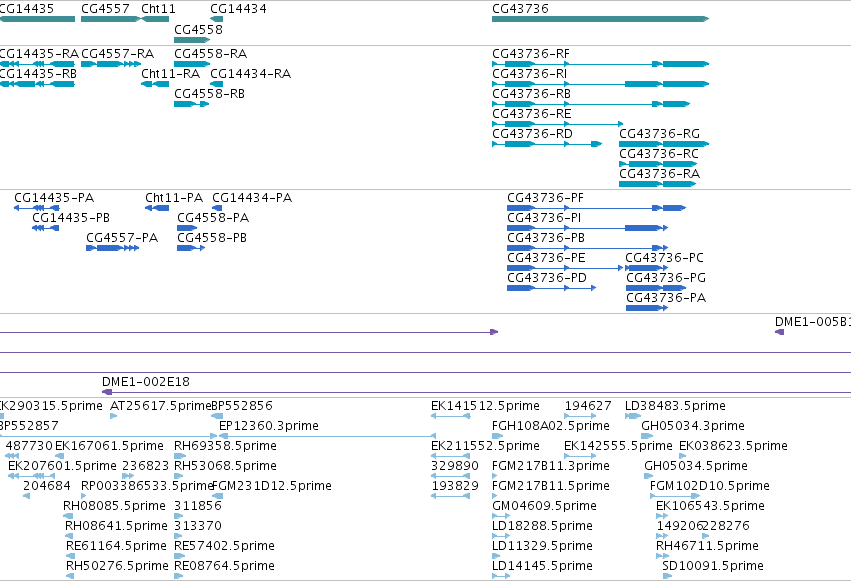
Task: Click protein CG43736-PA
Action: point(647,308)
